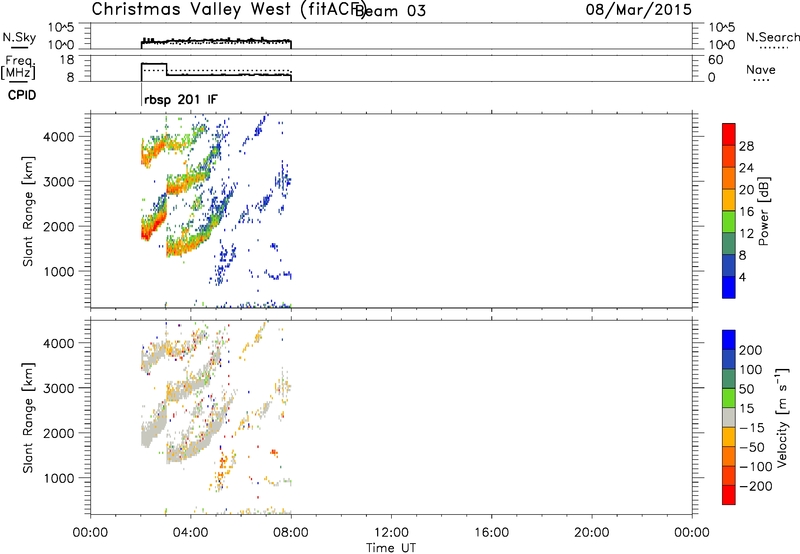Click 'Slant Range [km]' label of the power panel

pos(28,211)
